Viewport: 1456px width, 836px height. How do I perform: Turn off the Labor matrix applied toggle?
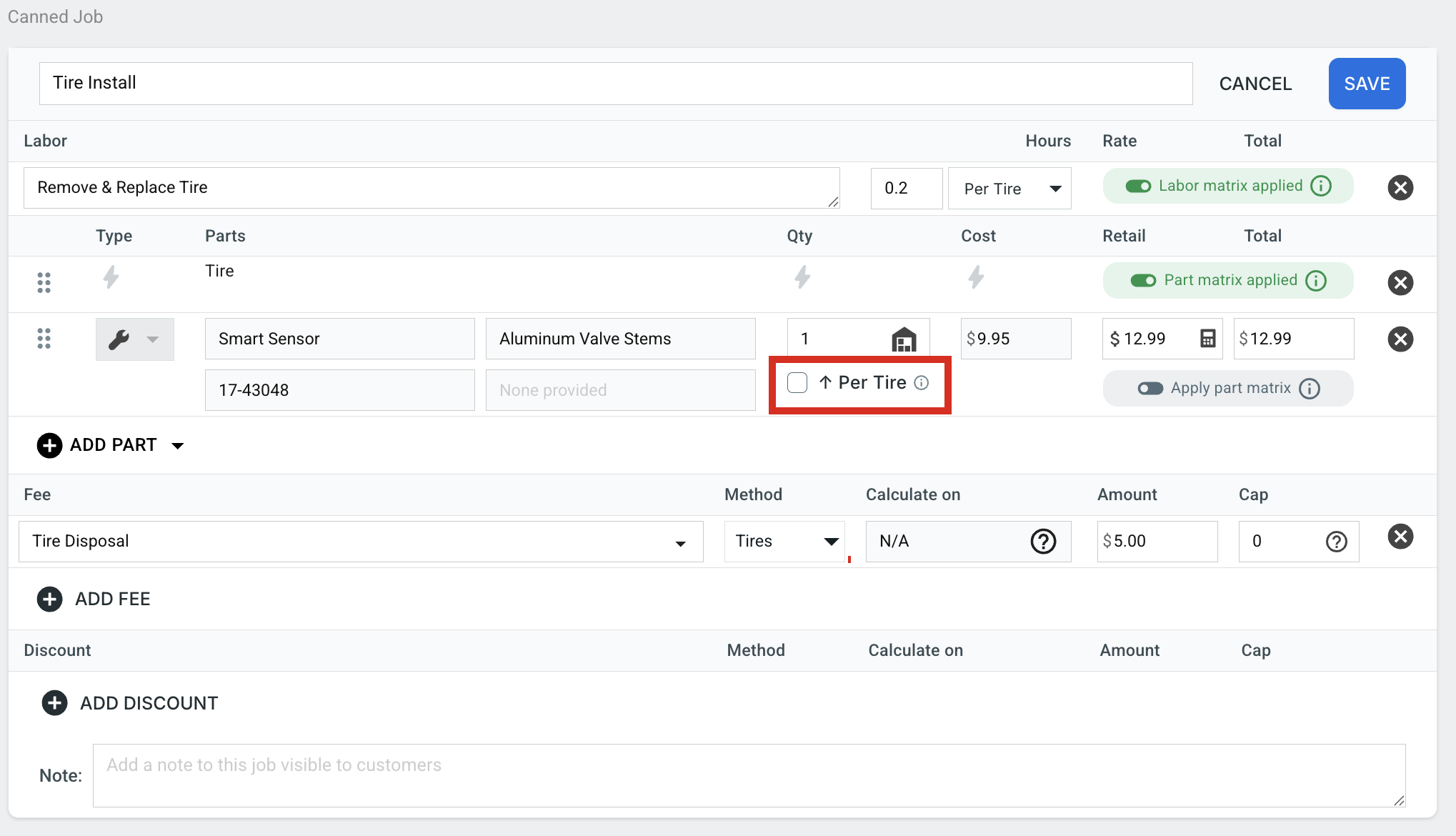(x=1138, y=186)
